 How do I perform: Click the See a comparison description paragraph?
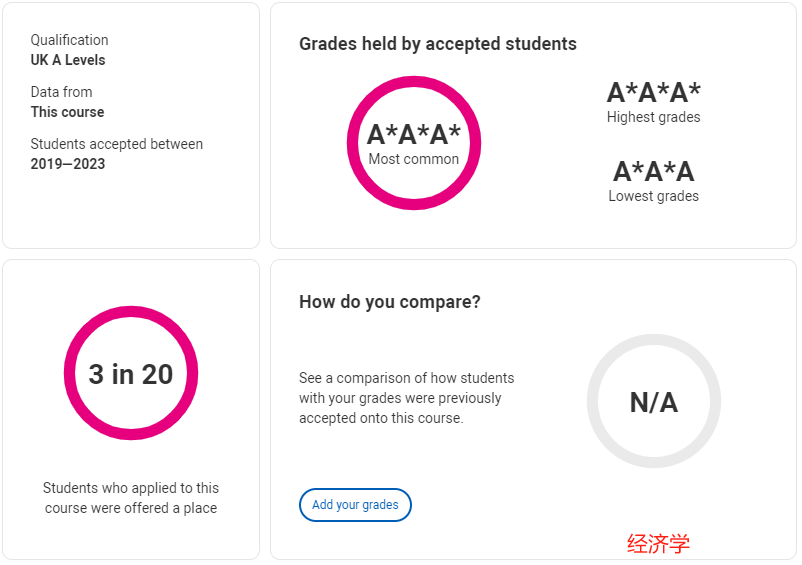point(407,398)
